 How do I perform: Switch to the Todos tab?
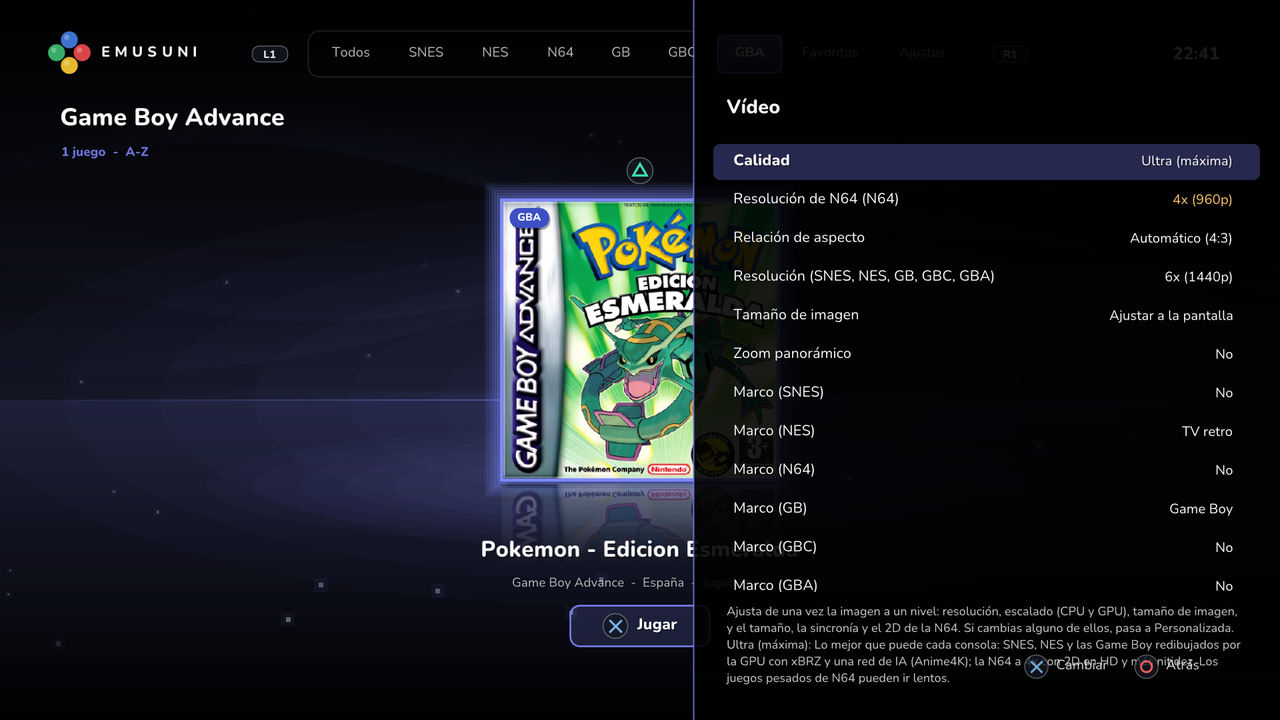coord(351,53)
